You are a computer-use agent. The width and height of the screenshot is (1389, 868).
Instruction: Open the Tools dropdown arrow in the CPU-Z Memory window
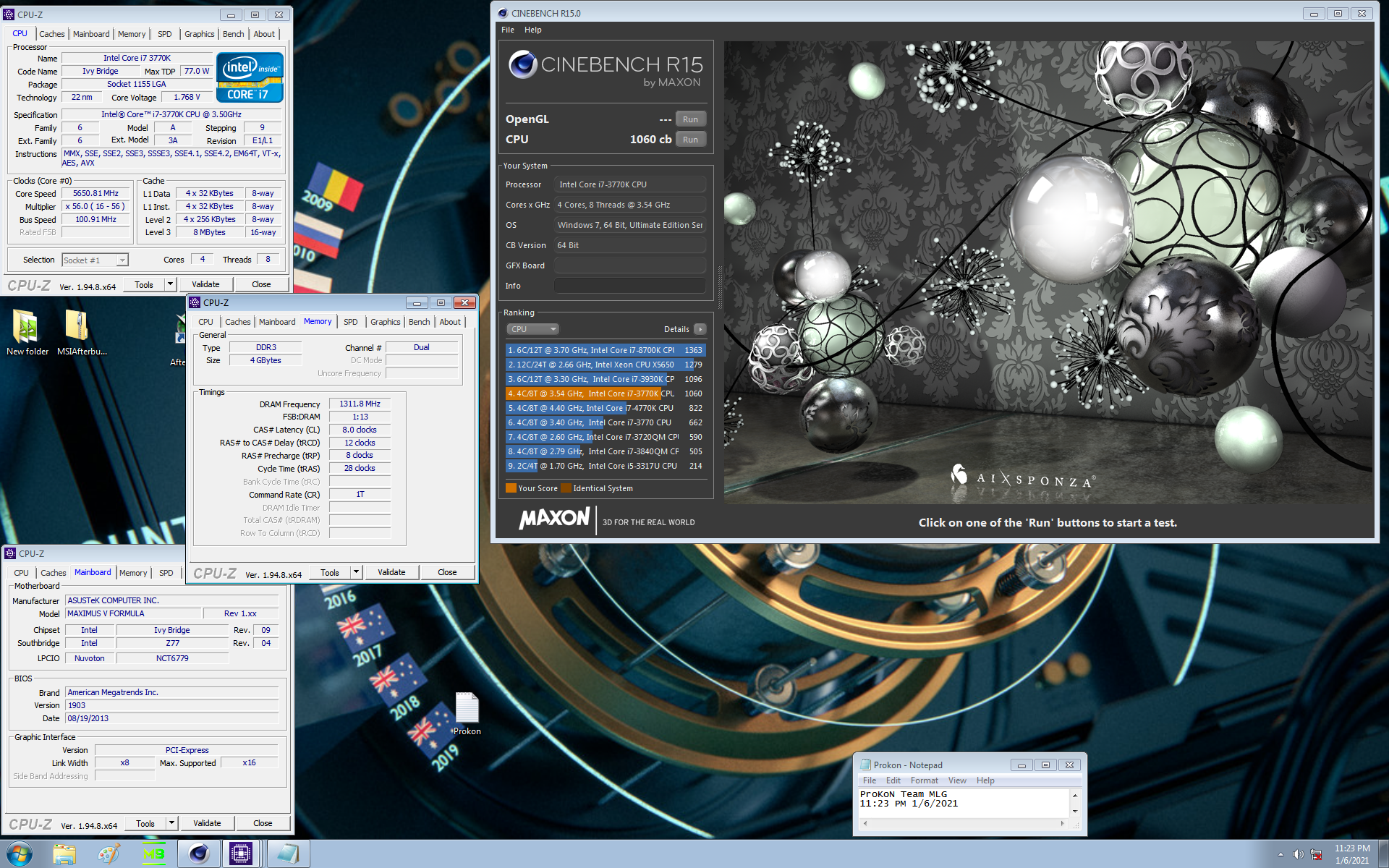click(x=356, y=572)
